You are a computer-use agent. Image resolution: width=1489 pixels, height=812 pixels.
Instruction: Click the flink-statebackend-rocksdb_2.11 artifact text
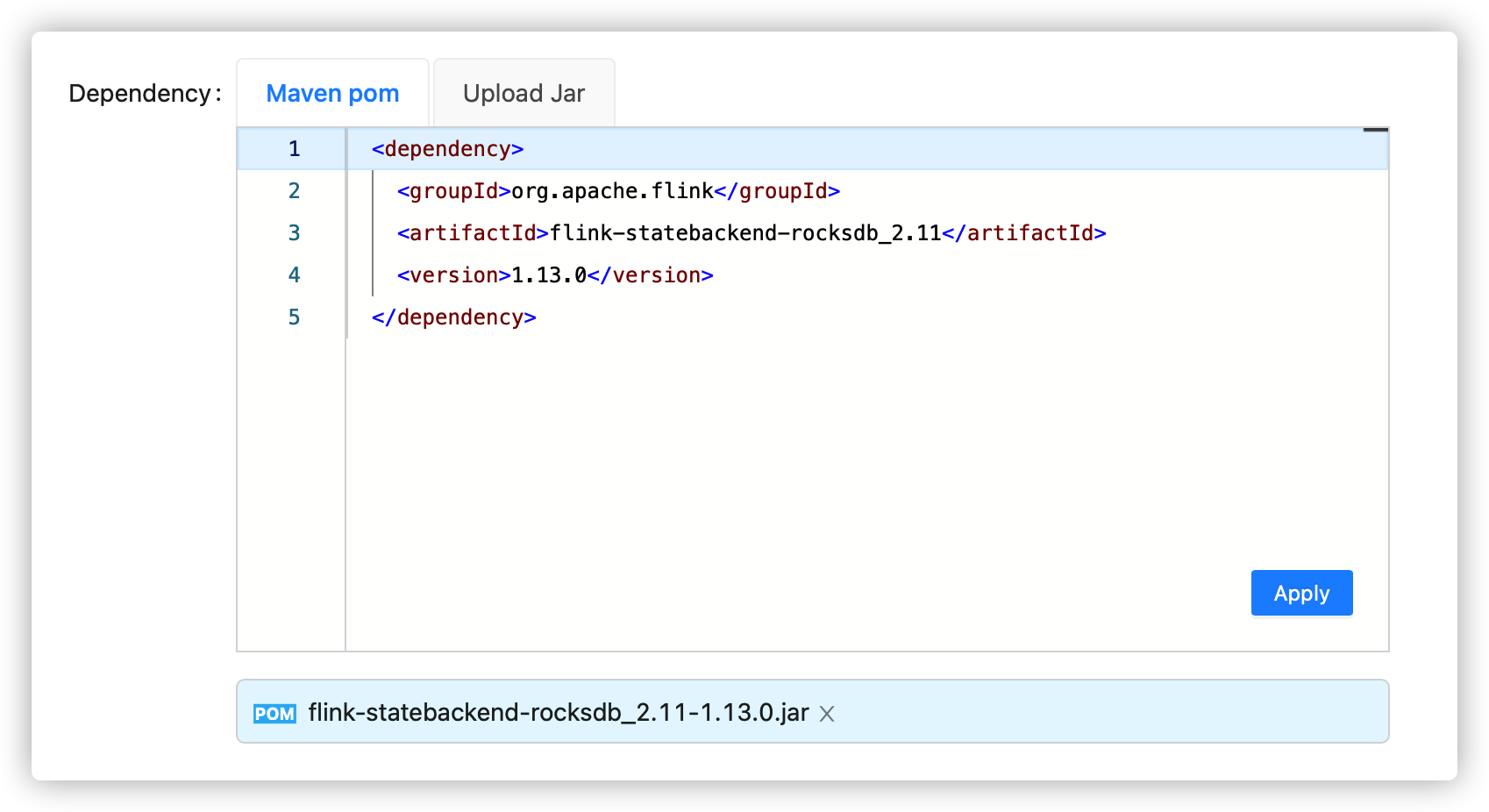click(744, 233)
